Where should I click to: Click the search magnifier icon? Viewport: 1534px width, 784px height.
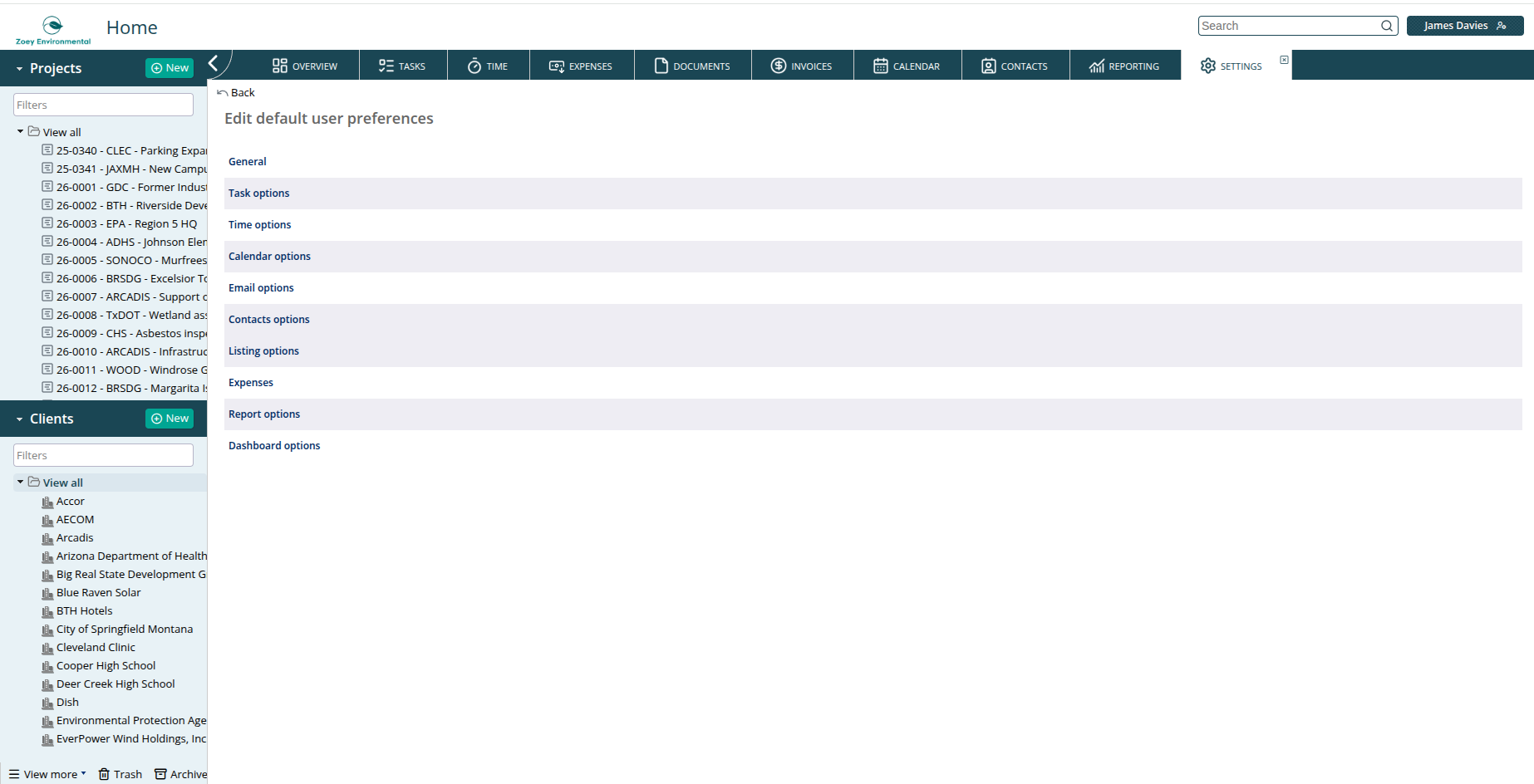(x=1387, y=26)
